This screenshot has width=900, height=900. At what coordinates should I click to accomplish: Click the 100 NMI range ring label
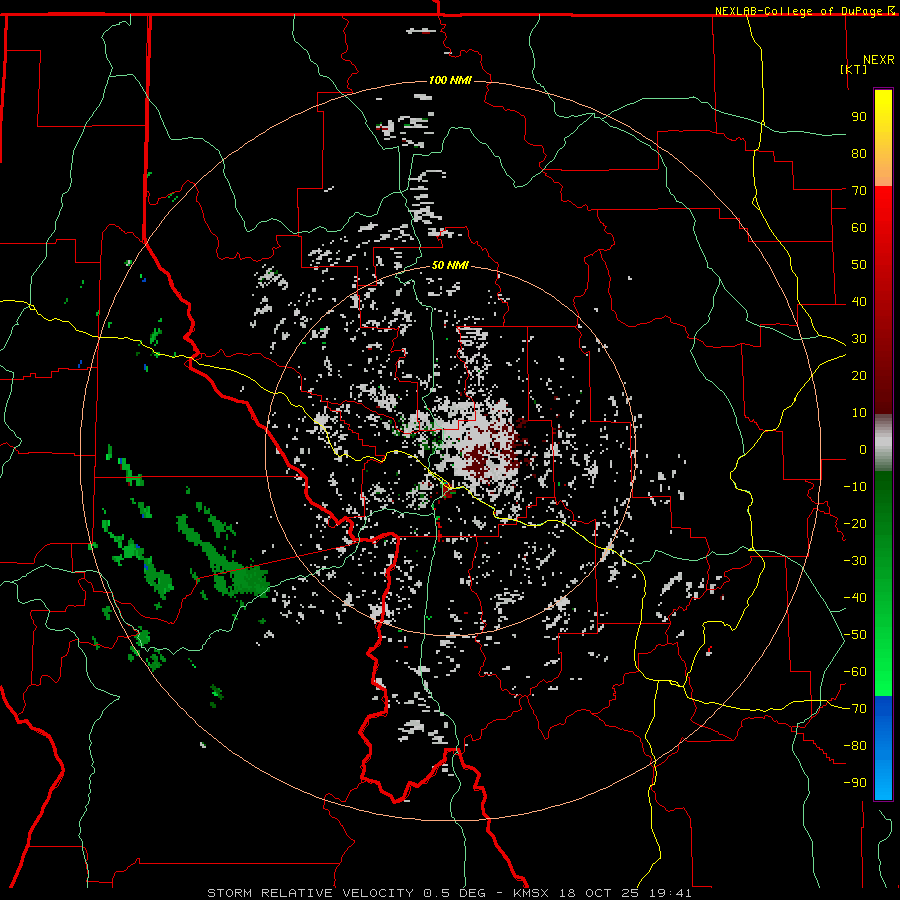coord(450,80)
